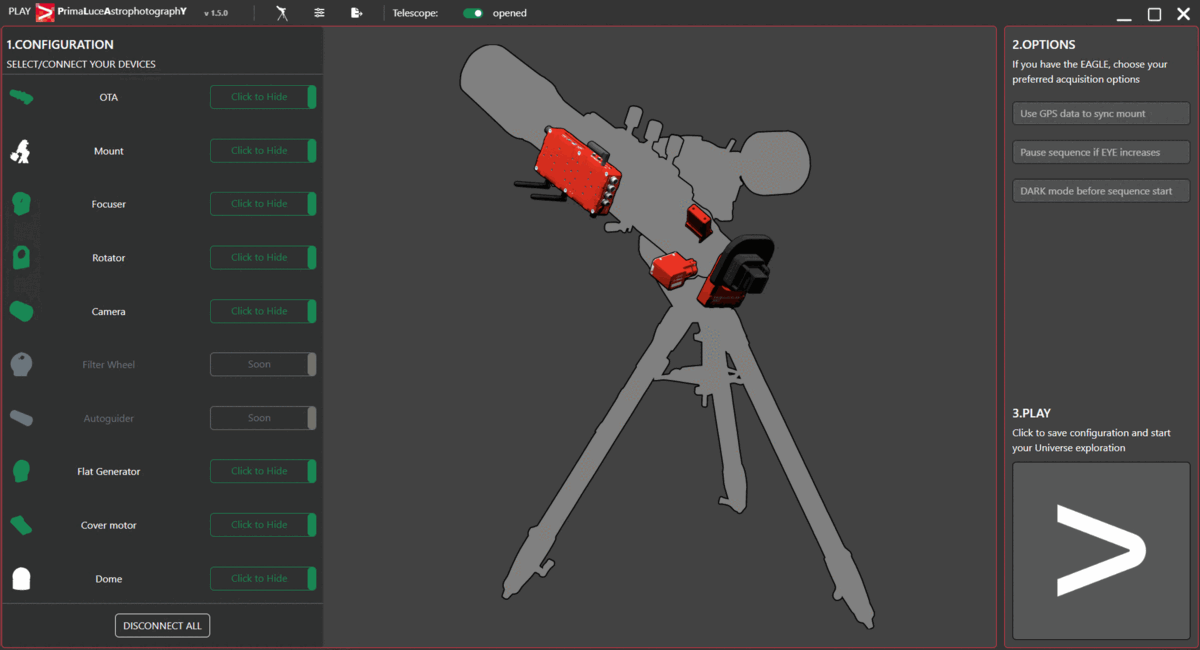Click the Mount device icon
1200x650 pixels.
click(x=21, y=151)
